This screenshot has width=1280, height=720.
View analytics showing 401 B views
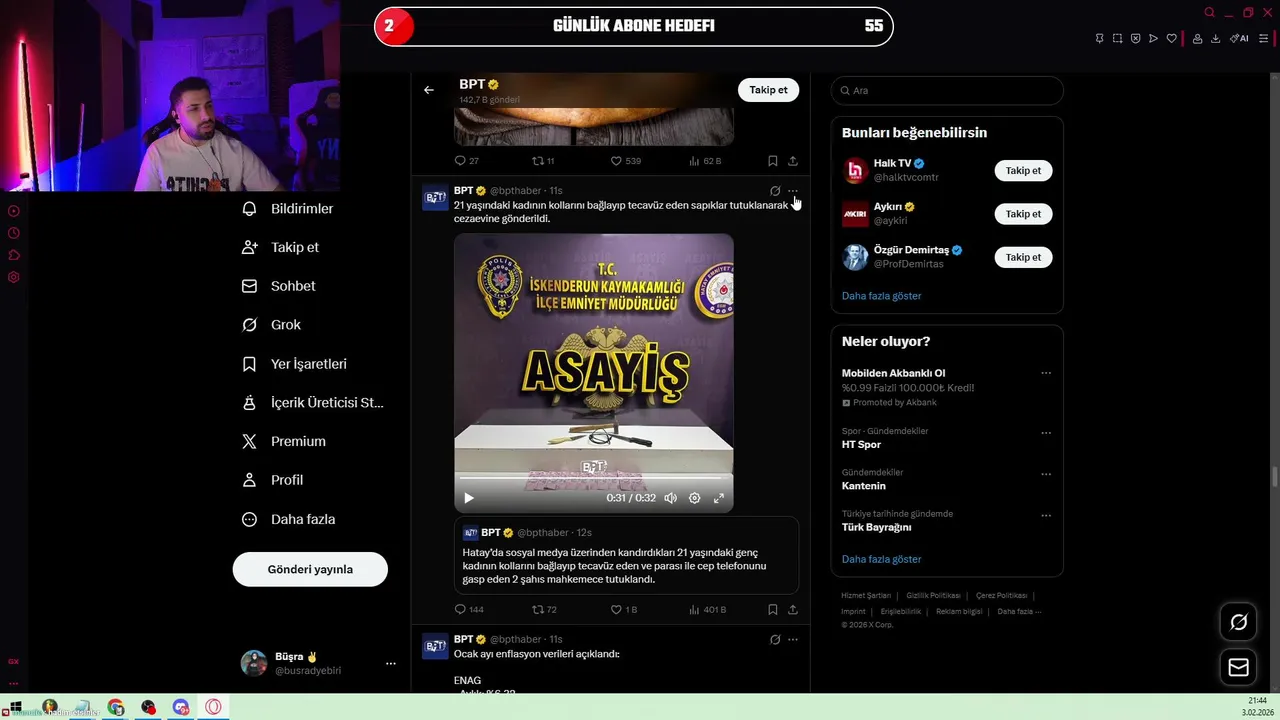coord(708,609)
